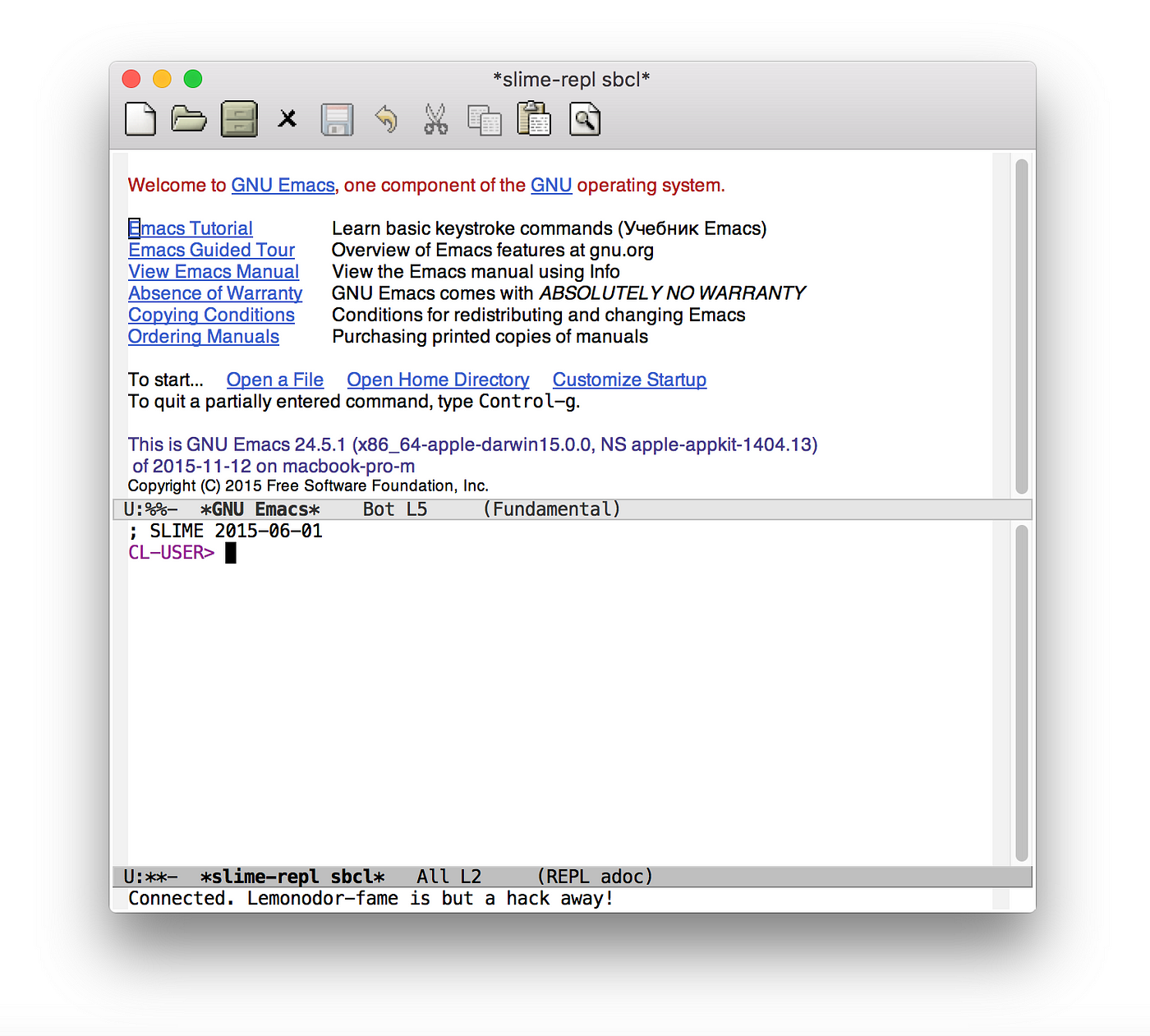The image size is (1150, 1036).
Task: Open directory with the drawer cabinet icon
Action: tap(239, 119)
